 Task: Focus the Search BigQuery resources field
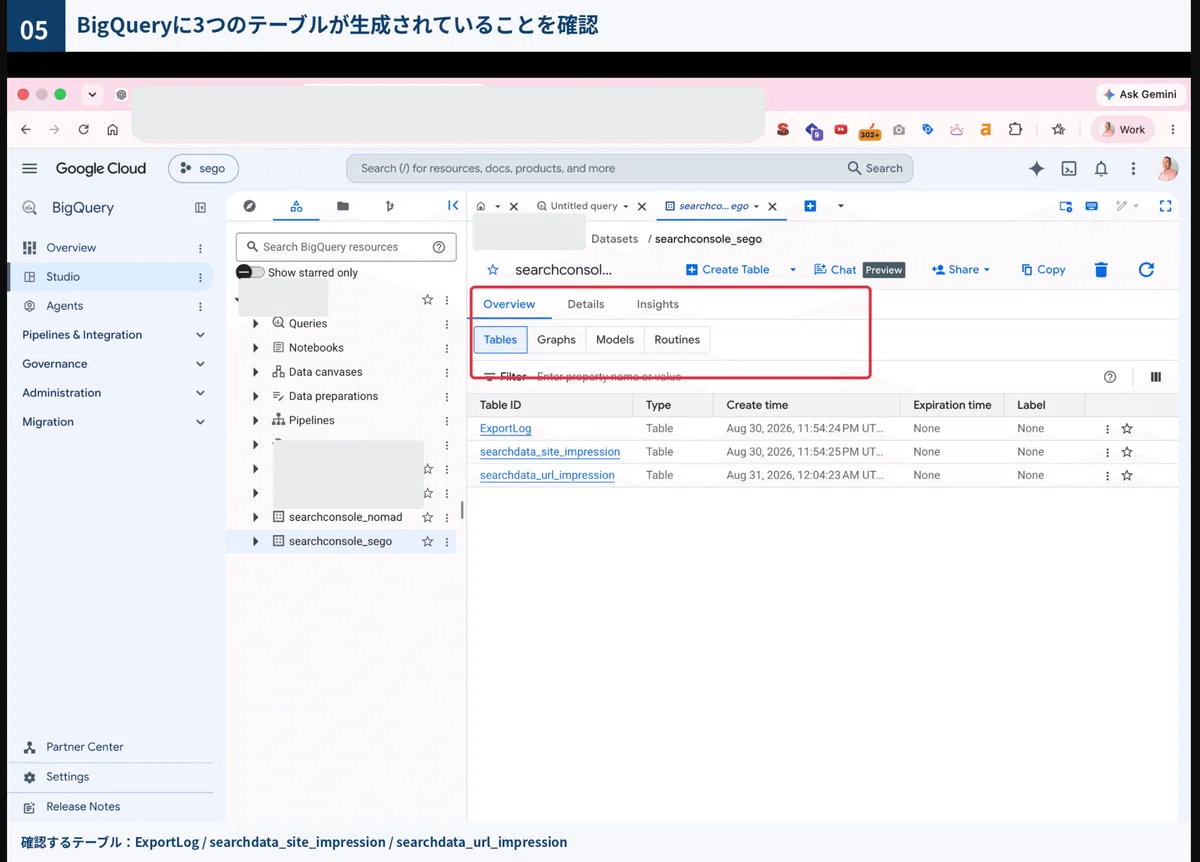click(x=346, y=247)
